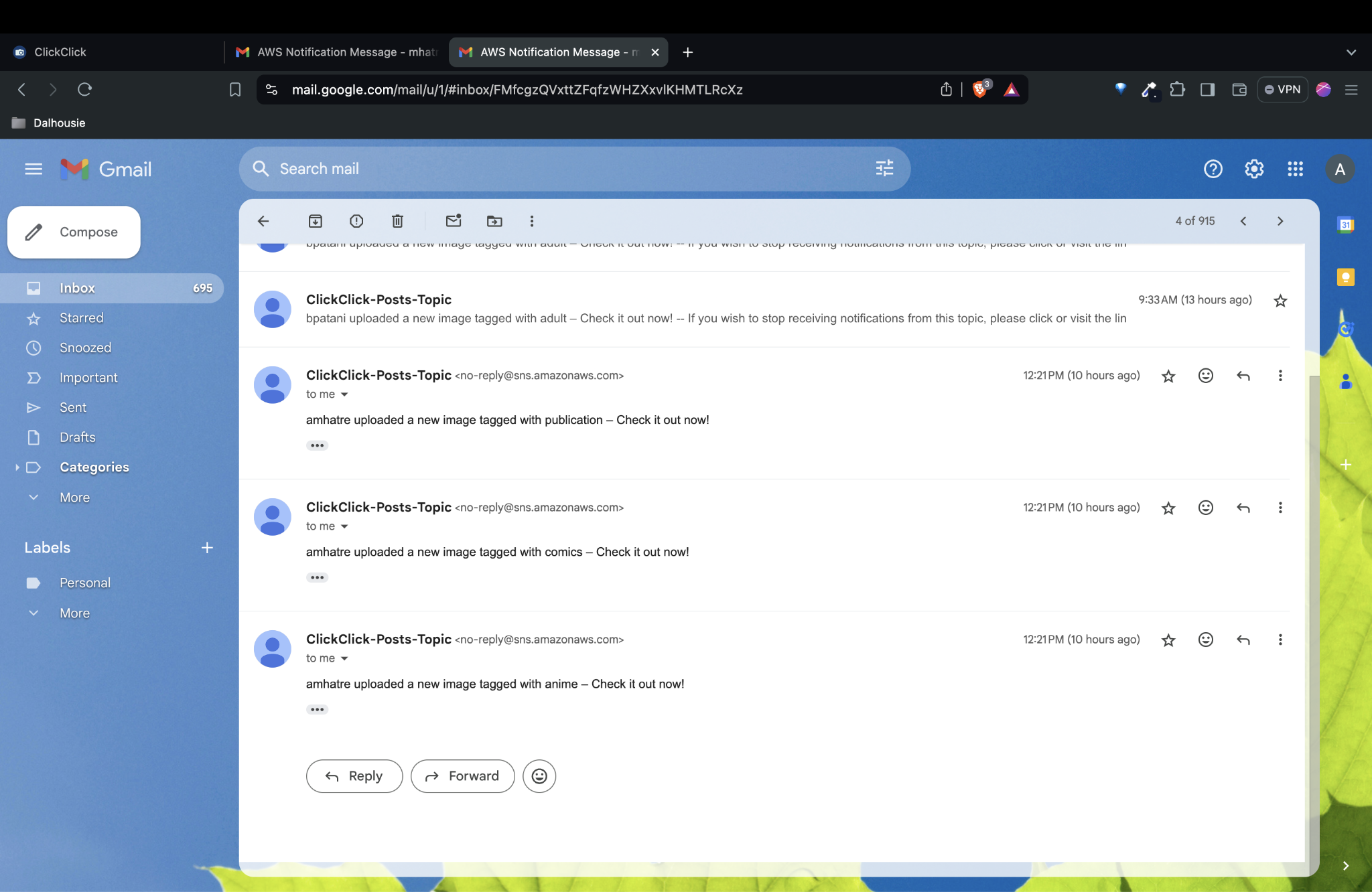1372x892 pixels.
Task: Forward the anime notification email
Action: (462, 775)
